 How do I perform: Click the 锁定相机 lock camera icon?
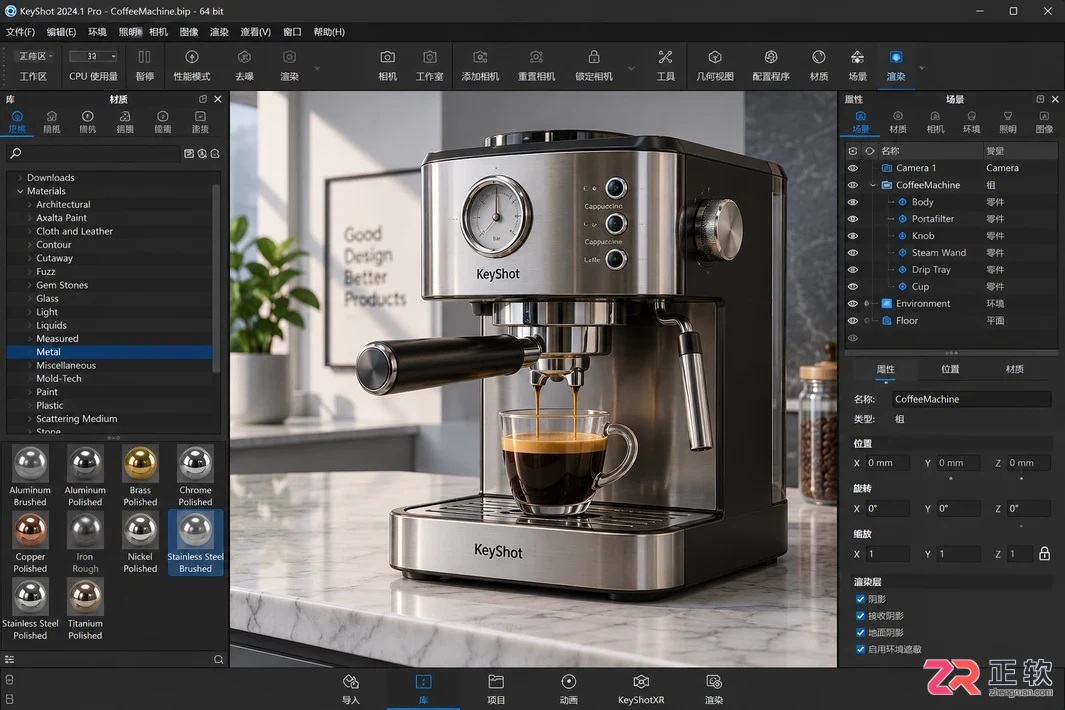(x=594, y=57)
